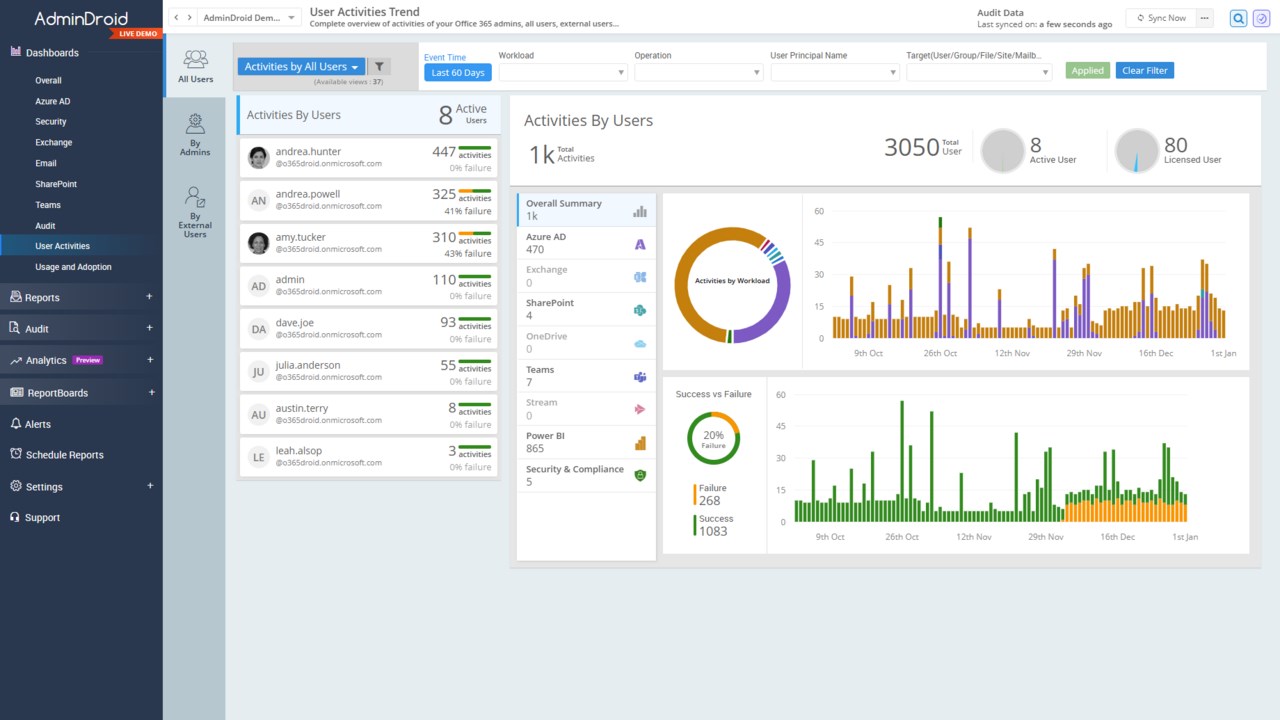Open the AdminDroid Demo tenant dropdown
The width and height of the screenshot is (1280, 720).
pos(249,18)
